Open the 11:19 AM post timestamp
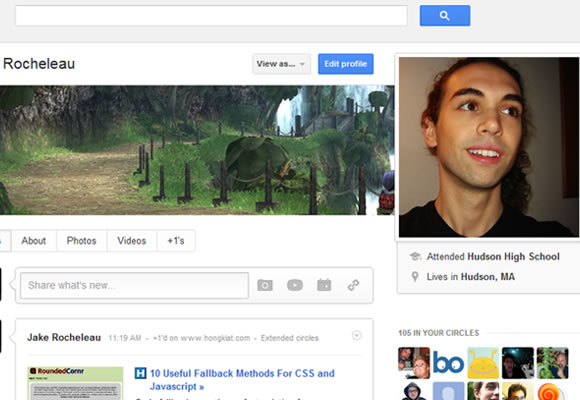Viewport: 580px width, 400px height. [x=125, y=338]
